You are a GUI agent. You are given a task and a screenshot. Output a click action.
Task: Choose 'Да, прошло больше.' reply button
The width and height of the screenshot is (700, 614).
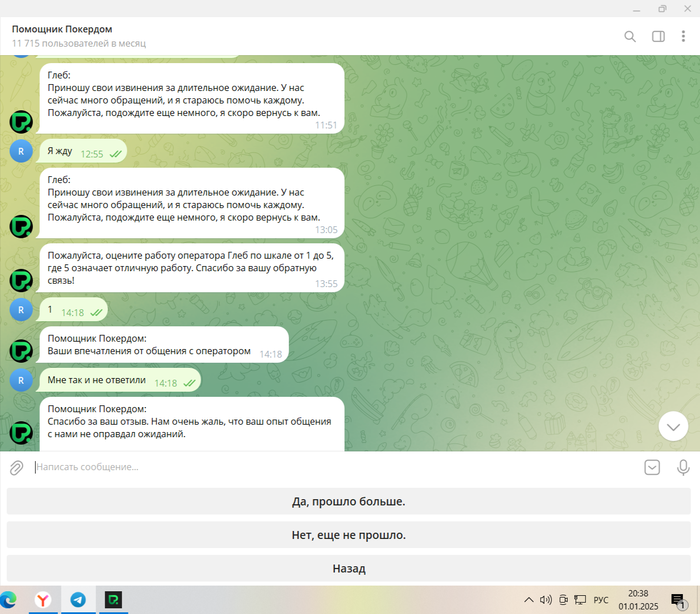[349, 501]
